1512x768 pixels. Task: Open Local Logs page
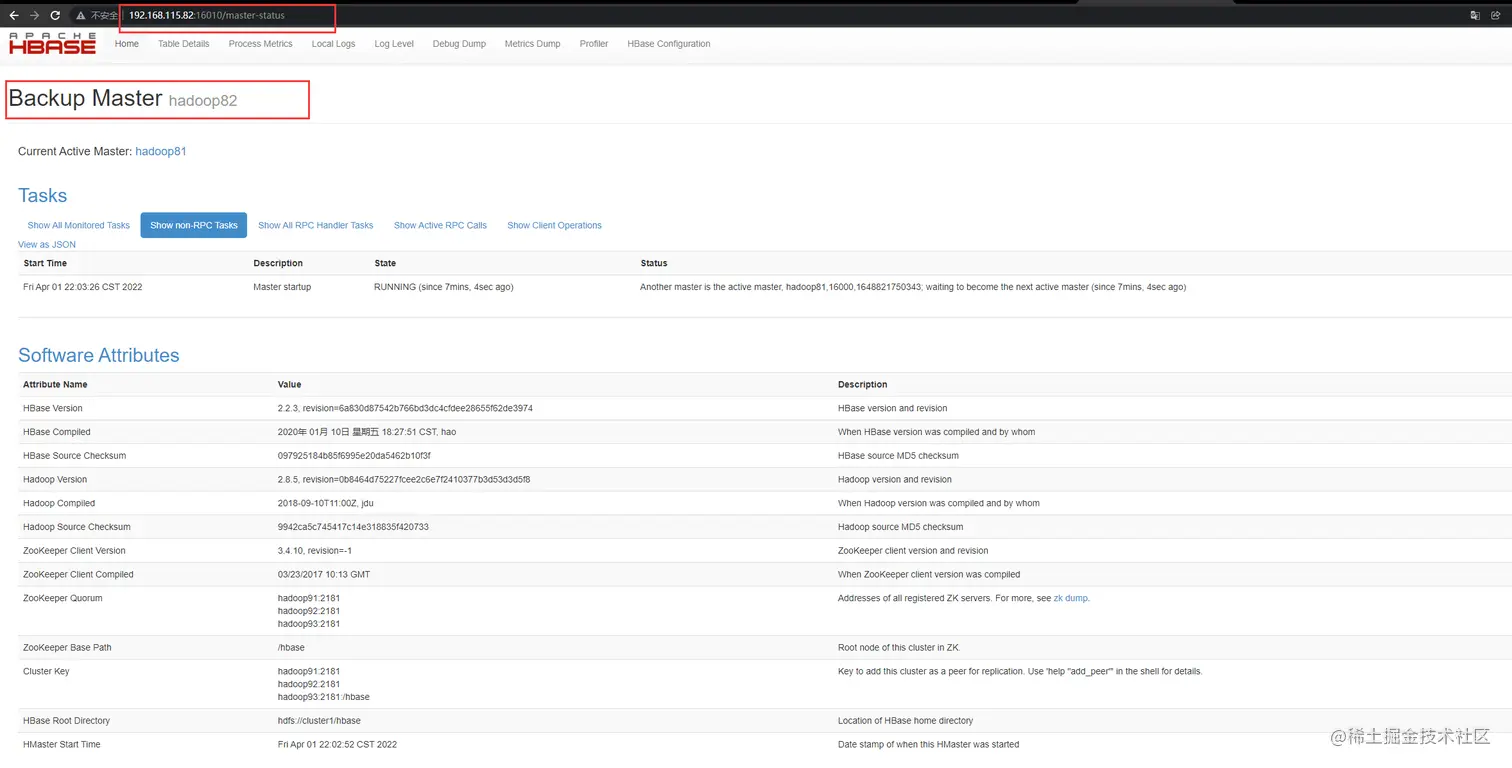pos(333,44)
